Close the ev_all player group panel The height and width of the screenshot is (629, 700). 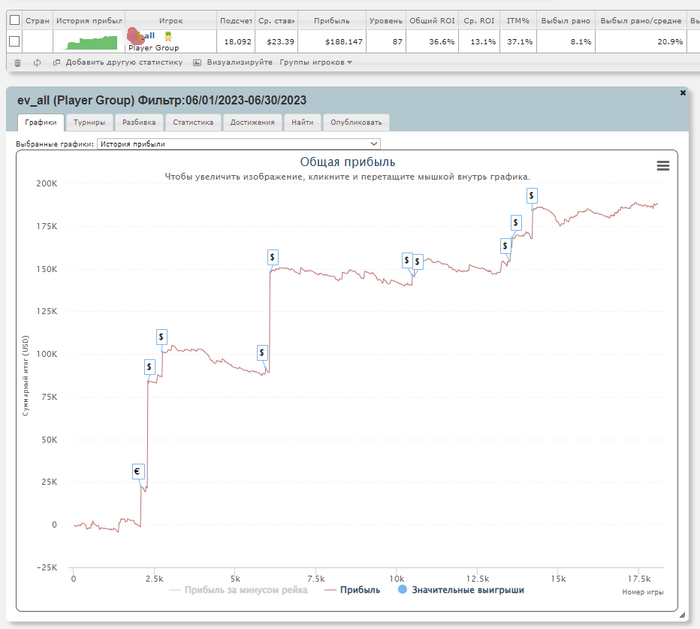click(683, 93)
